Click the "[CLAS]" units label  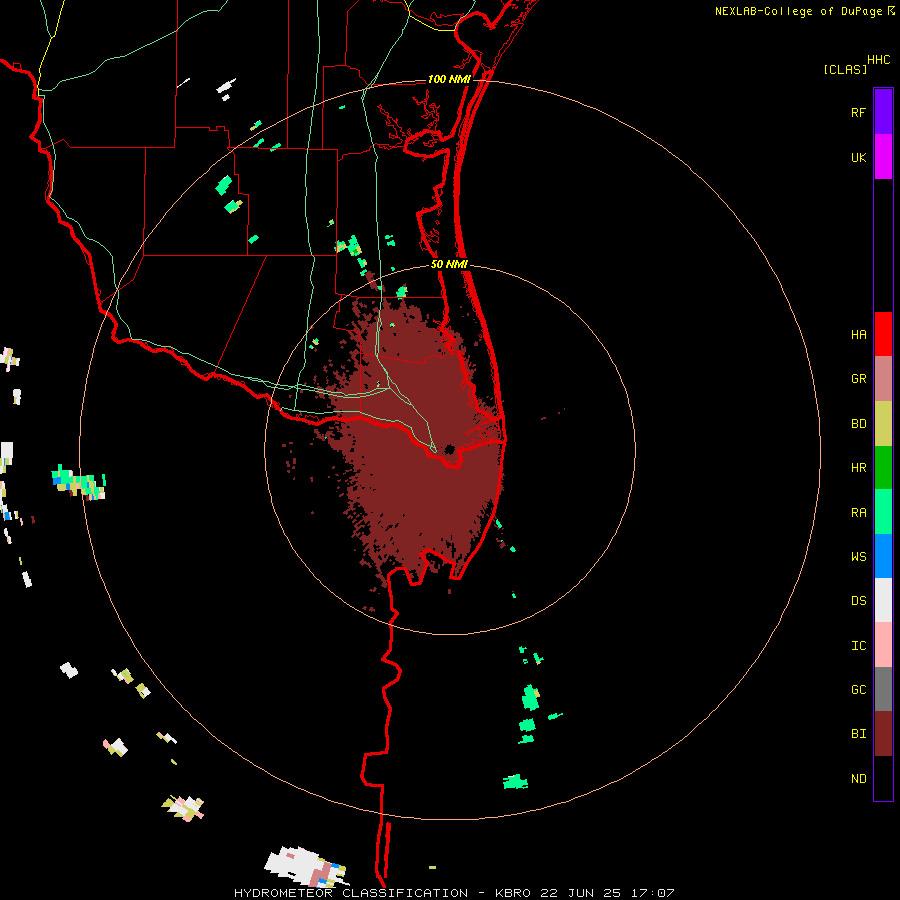point(845,69)
